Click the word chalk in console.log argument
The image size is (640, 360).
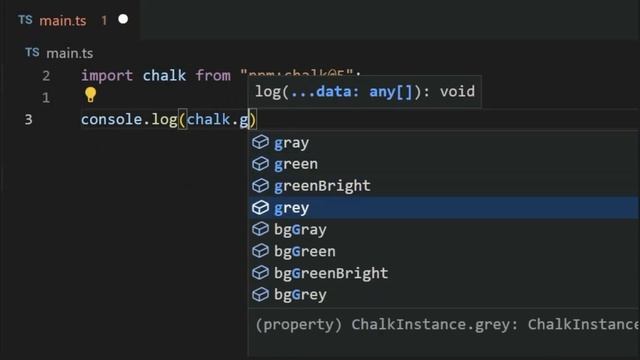[x=209, y=120]
